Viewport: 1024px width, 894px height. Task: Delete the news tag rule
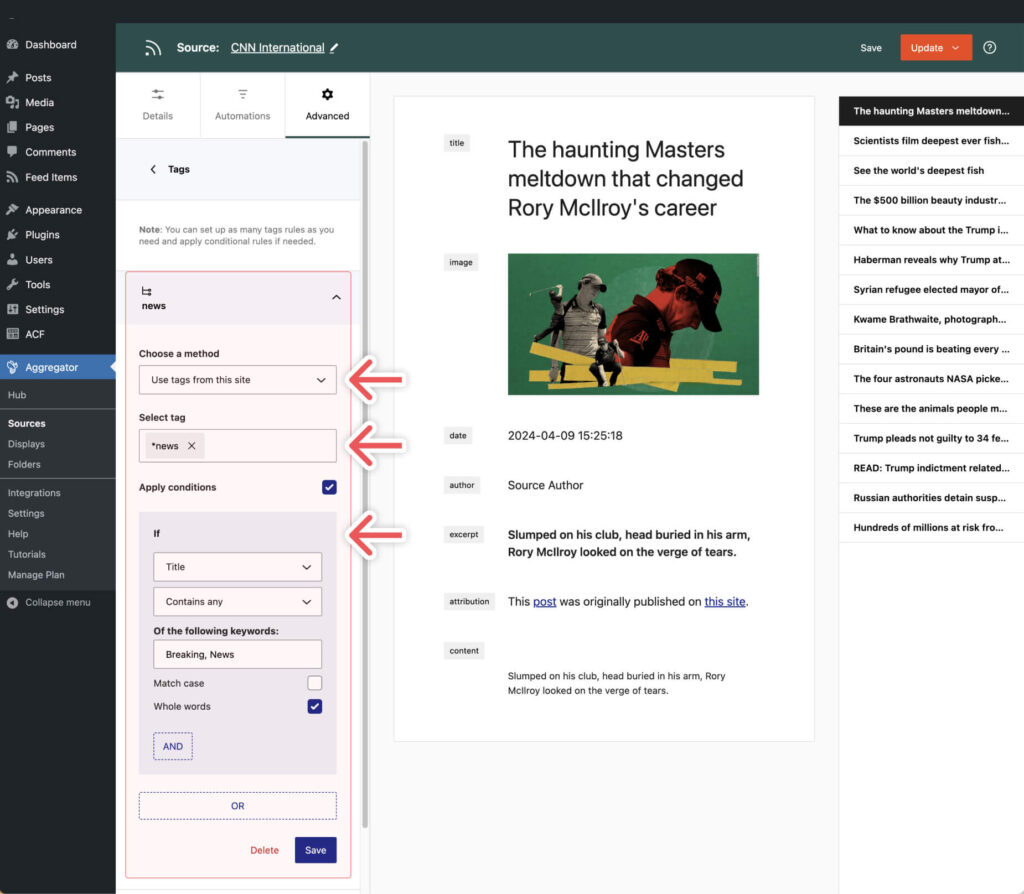pyautogui.click(x=264, y=850)
